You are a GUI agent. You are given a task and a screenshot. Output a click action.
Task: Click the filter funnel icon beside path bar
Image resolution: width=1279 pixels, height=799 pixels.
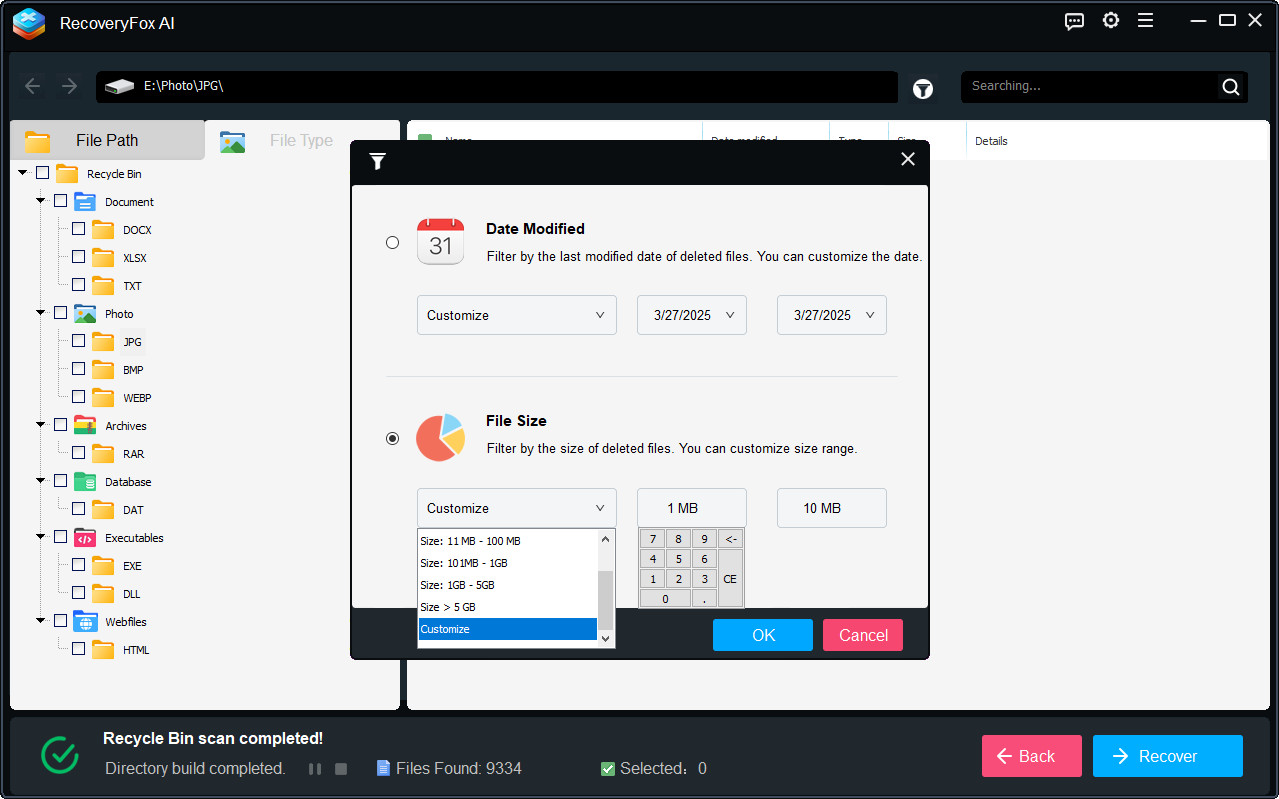(x=923, y=89)
